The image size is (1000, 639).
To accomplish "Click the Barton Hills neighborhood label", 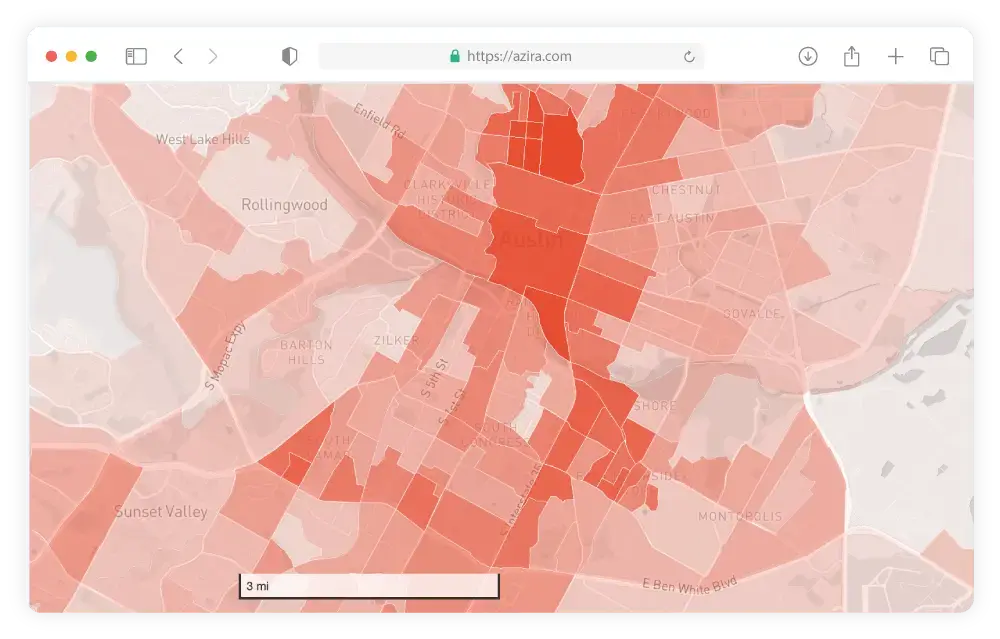I will 306,352.
